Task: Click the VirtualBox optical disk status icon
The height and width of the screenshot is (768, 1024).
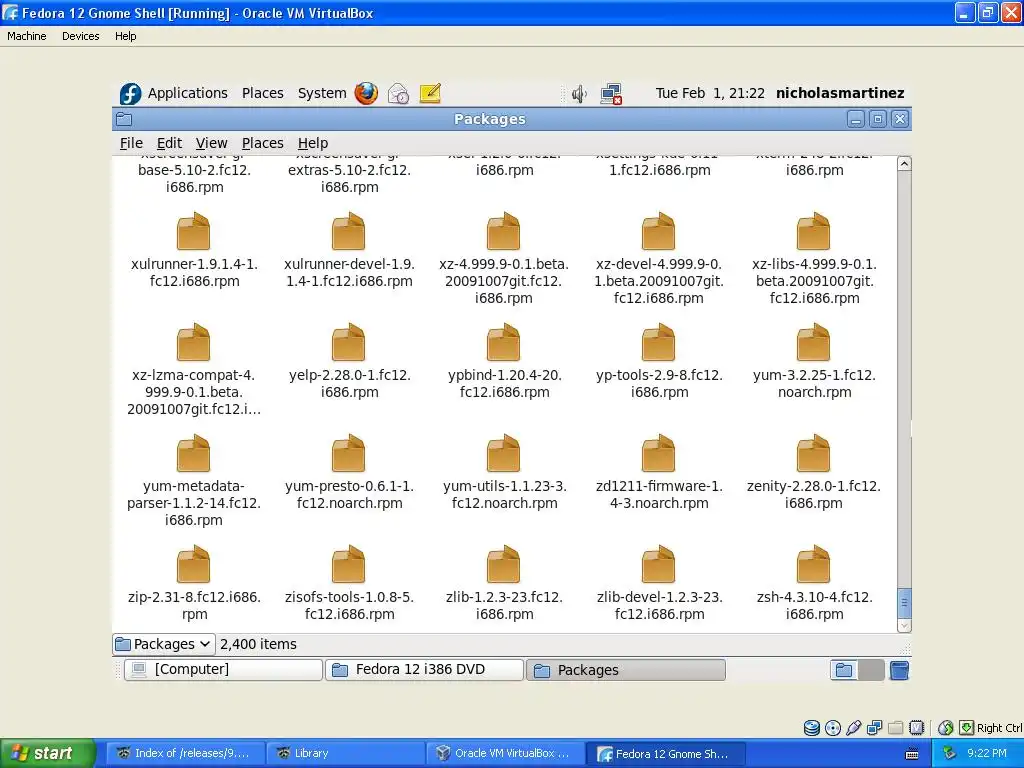Action: coord(833,728)
